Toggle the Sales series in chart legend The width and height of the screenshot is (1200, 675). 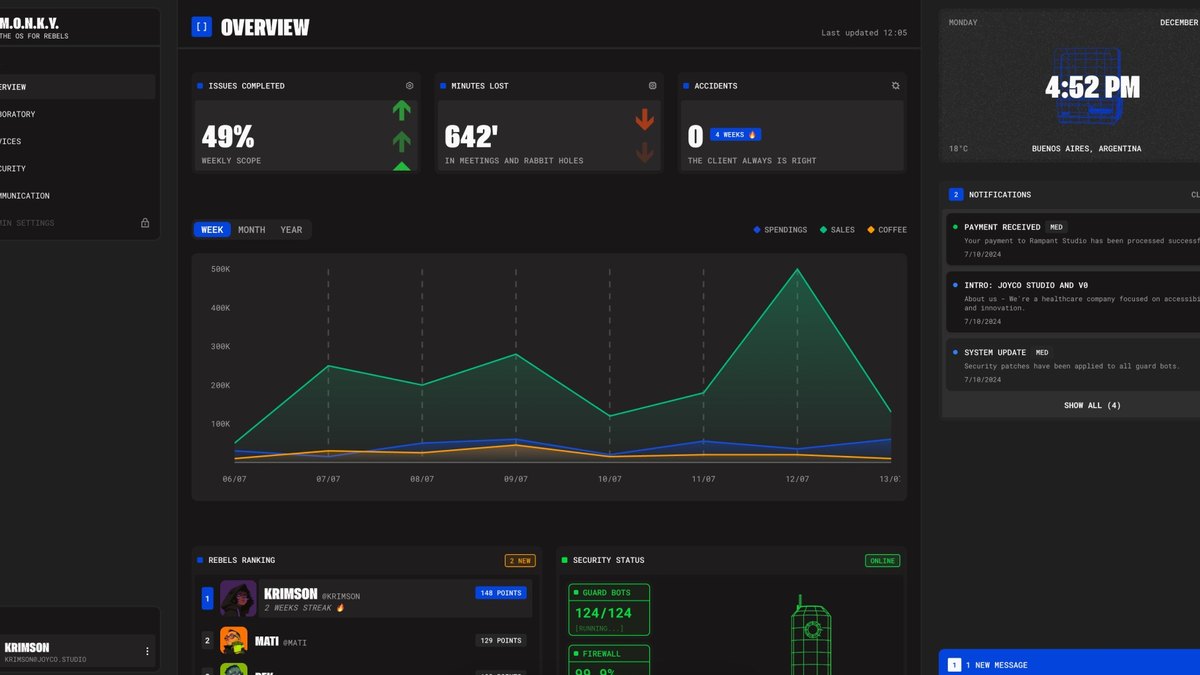click(x=837, y=230)
